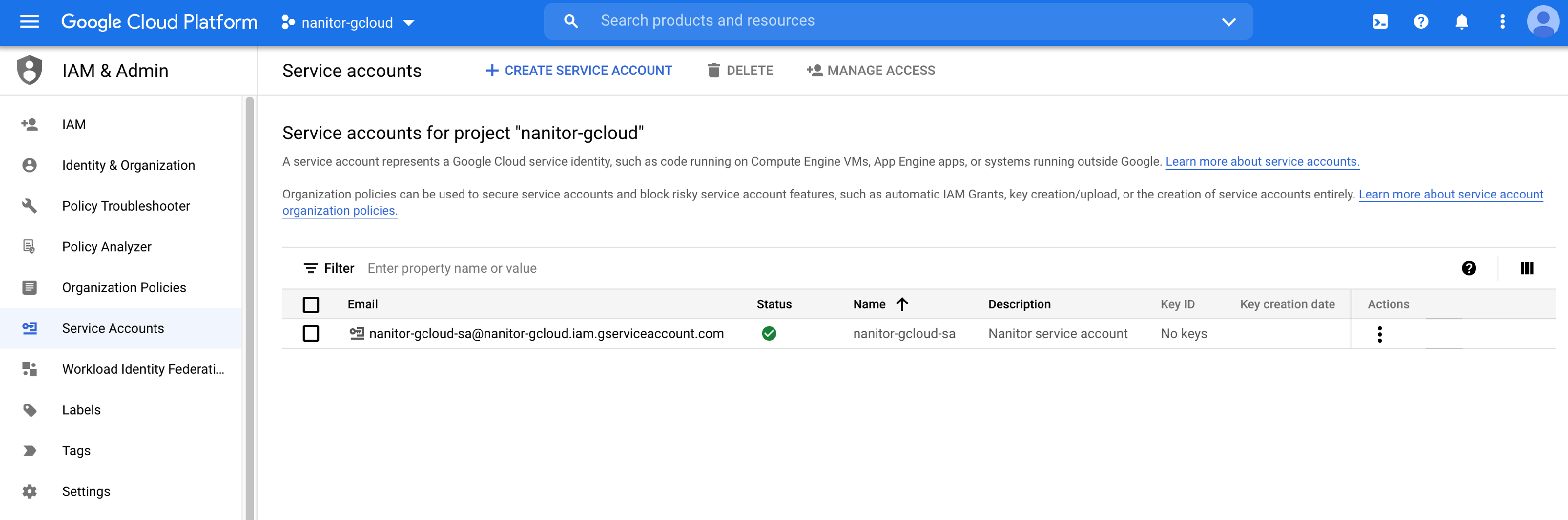The image size is (1568, 520).
Task: Open the hamburger navigation menu
Action: coord(29,22)
